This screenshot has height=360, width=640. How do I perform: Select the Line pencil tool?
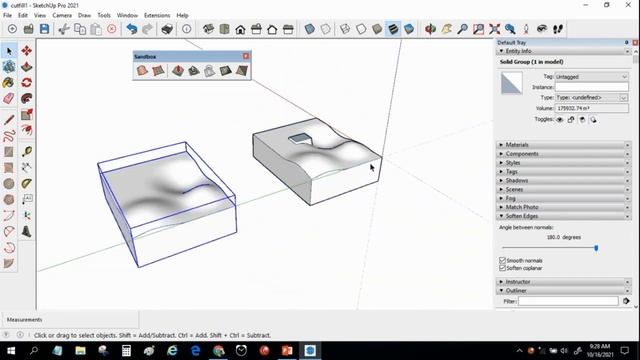pyautogui.click(x=9, y=120)
